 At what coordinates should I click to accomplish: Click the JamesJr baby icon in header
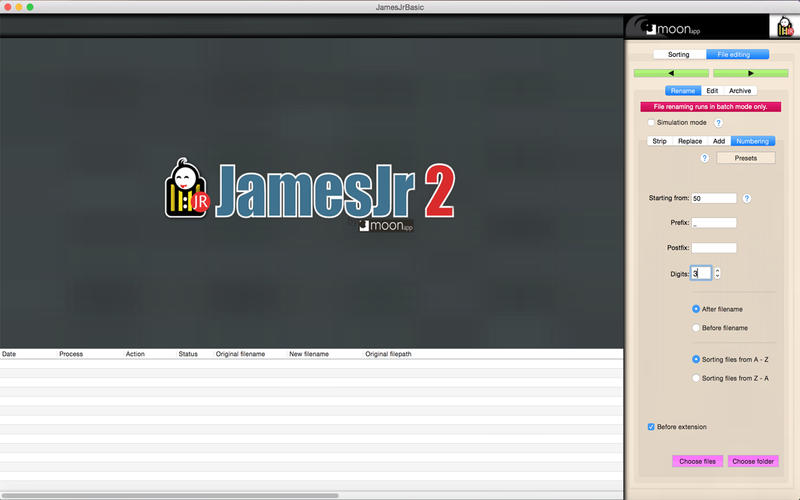(784, 27)
